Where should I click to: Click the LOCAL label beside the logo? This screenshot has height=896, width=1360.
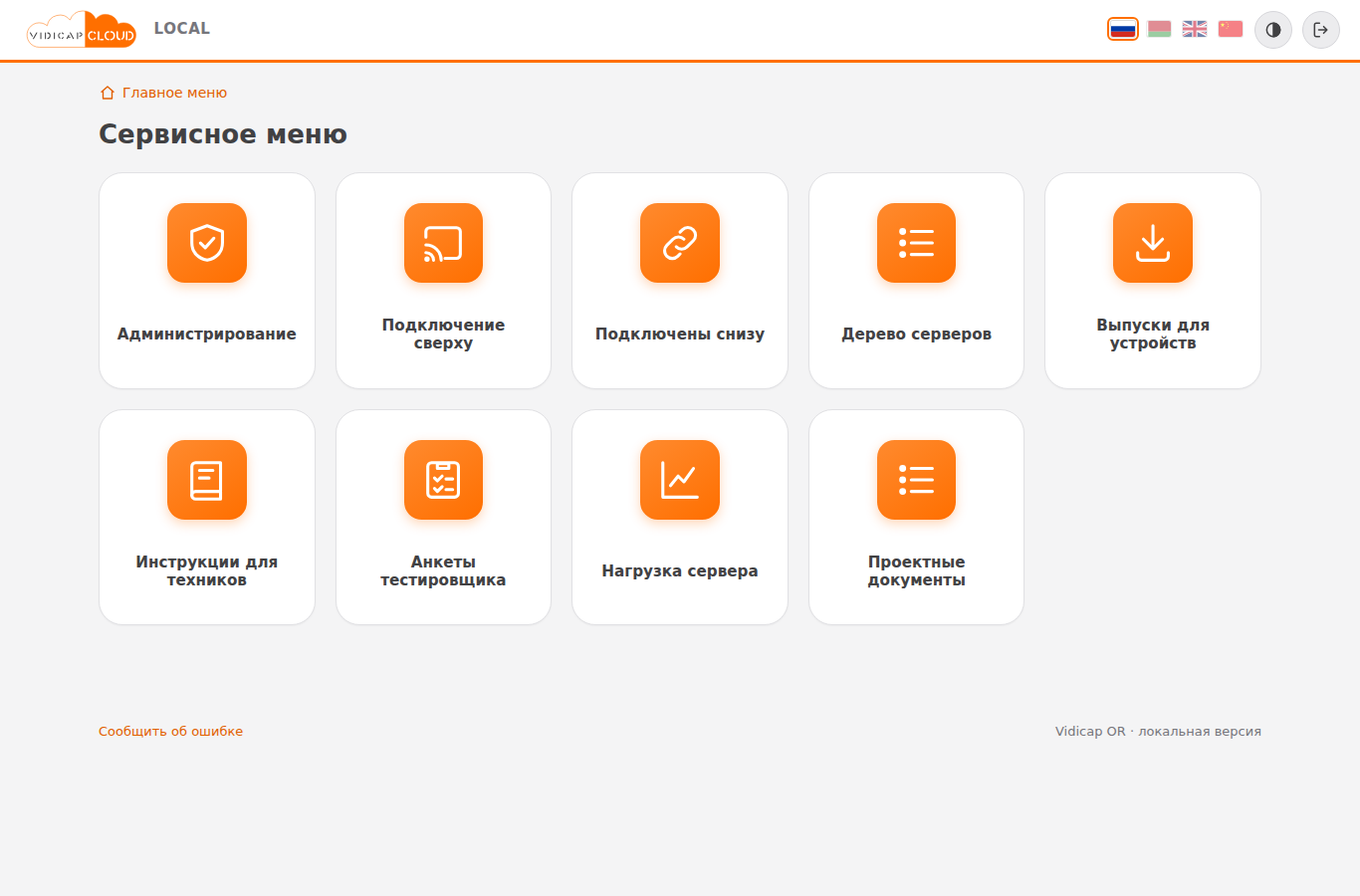pyautogui.click(x=182, y=28)
